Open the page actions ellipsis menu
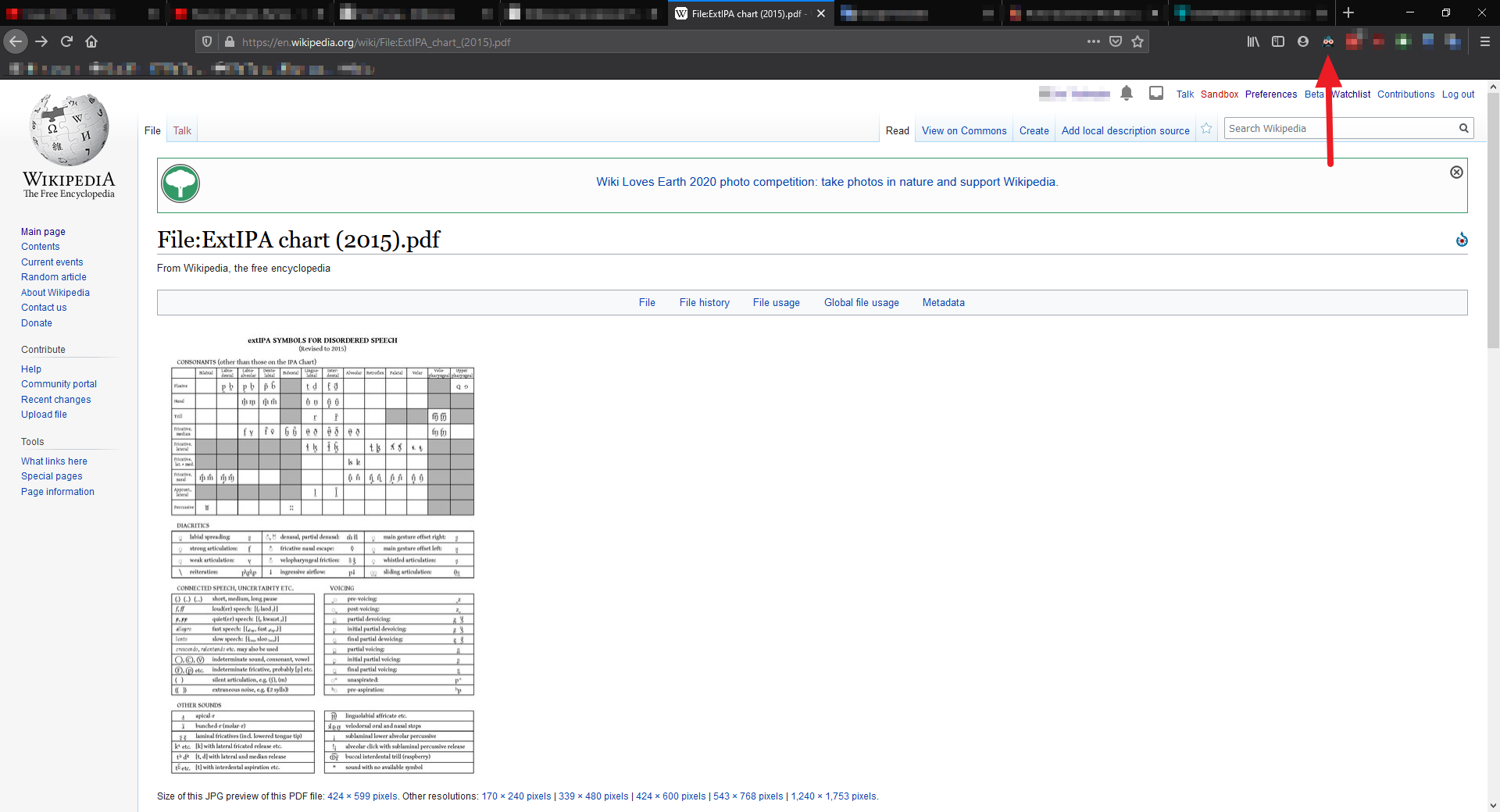1500x812 pixels. [1094, 41]
